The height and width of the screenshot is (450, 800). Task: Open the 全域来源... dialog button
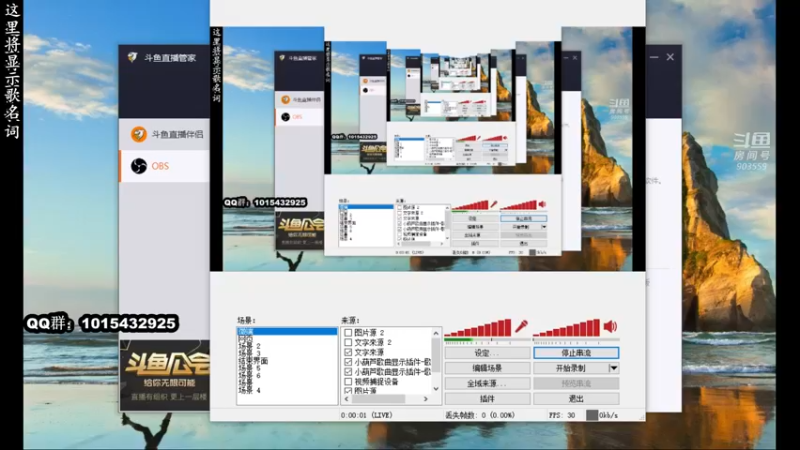coord(487,383)
